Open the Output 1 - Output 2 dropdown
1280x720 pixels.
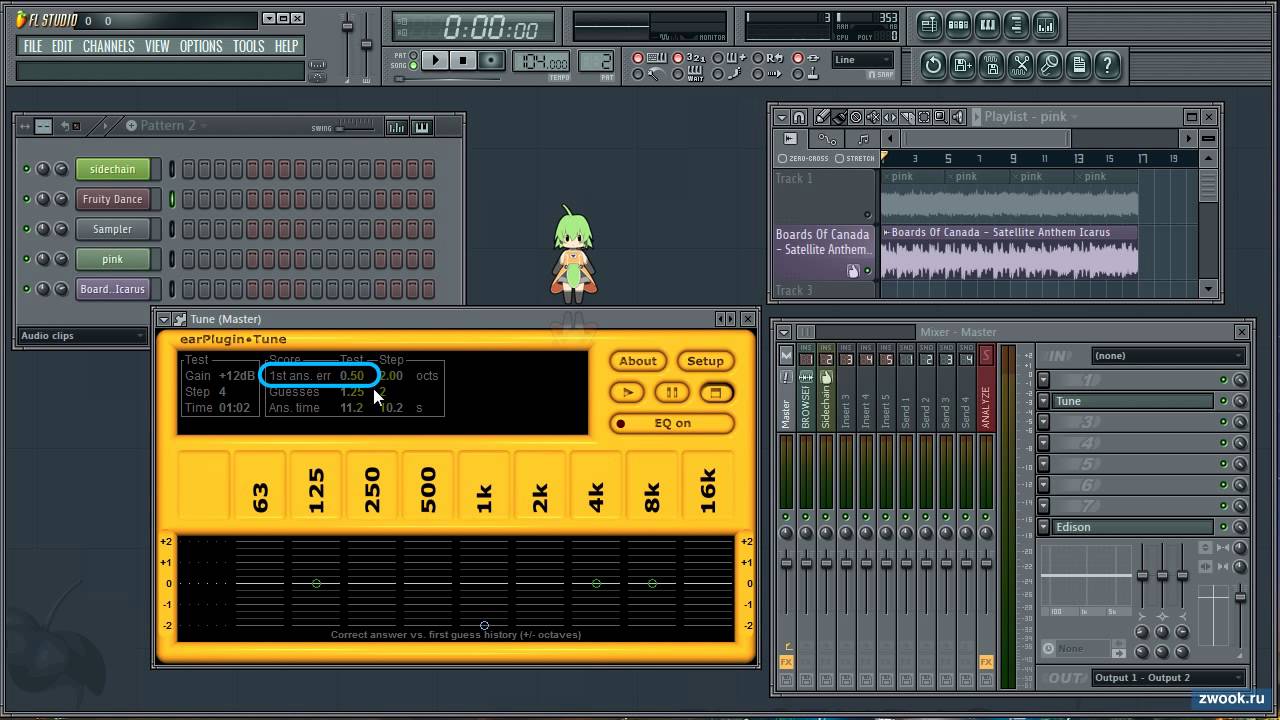(x=1168, y=677)
